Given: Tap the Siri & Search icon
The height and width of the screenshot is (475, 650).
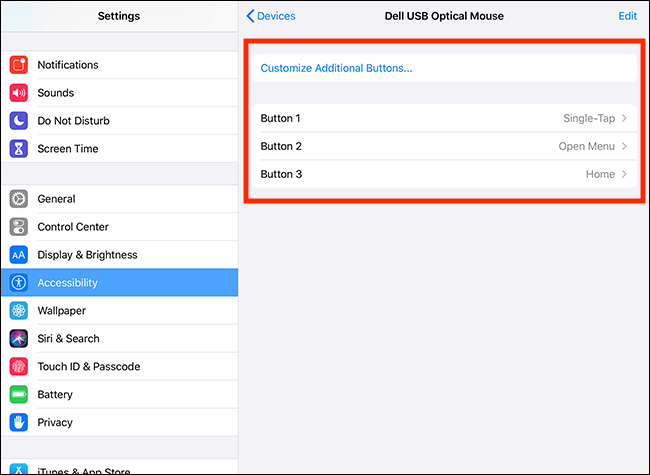Looking at the screenshot, I should [19, 339].
